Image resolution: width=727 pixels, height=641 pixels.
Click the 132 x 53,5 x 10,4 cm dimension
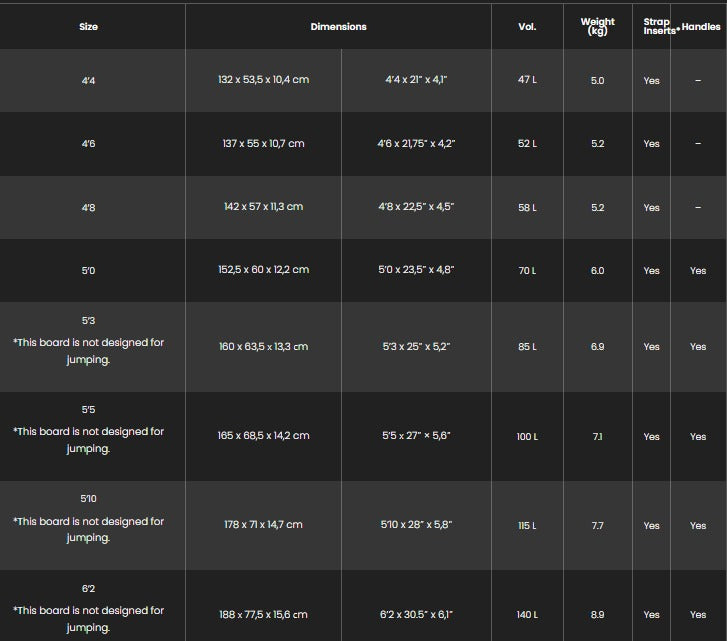point(263,80)
